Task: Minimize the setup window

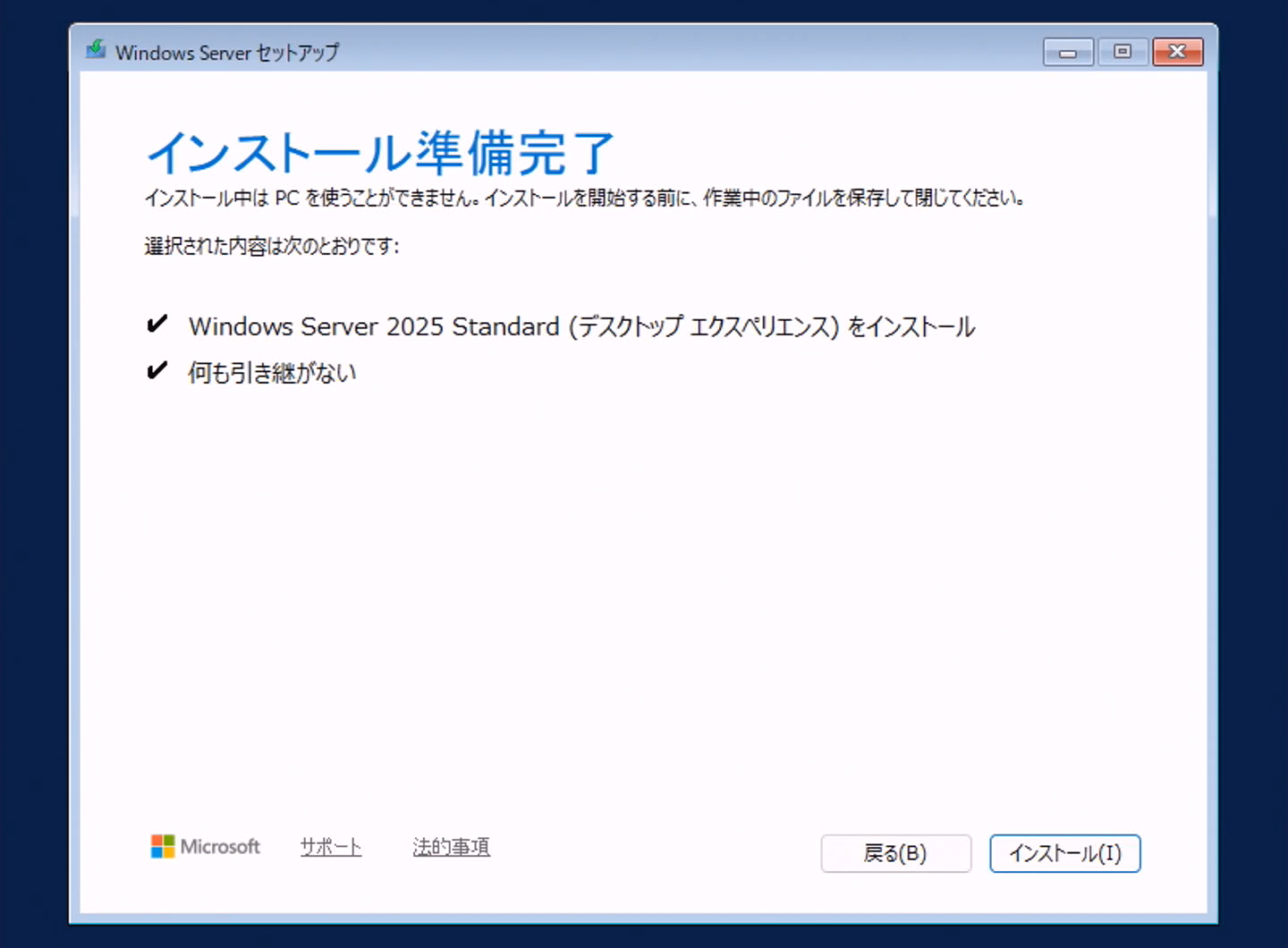Action: (x=1067, y=52)
